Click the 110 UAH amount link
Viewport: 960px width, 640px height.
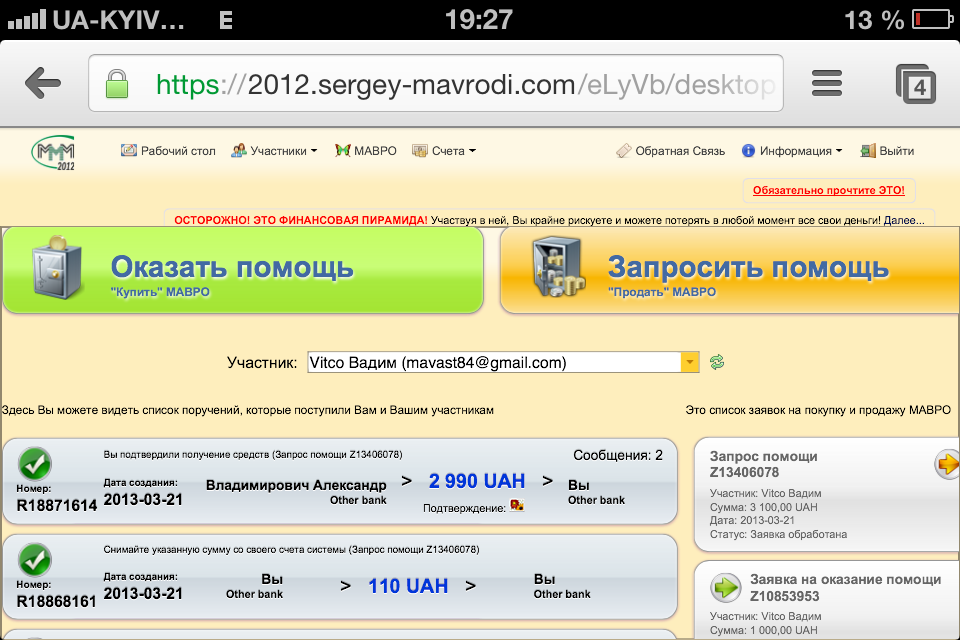(408, 586)
